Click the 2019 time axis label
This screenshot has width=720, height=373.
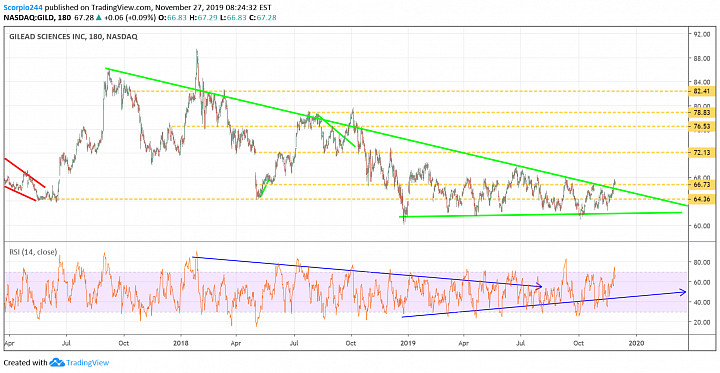[407, 342]
